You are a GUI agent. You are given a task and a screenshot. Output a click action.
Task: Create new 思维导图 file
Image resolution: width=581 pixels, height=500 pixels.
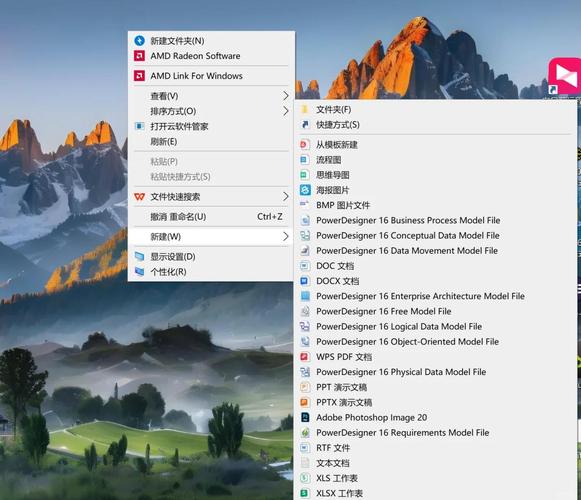435,175
